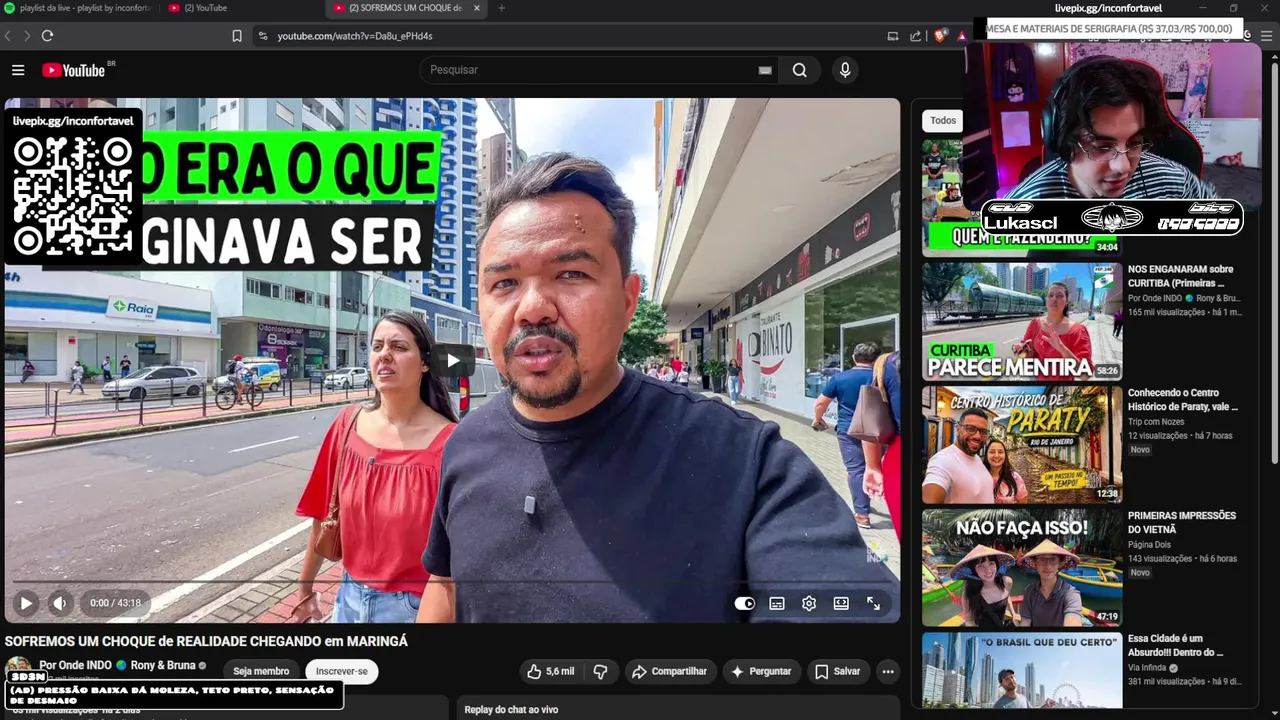Open the CURITIBA PARECE MENTIRA thumbnail
Screen dimensions: 1280x720
tap(1022, 321)
